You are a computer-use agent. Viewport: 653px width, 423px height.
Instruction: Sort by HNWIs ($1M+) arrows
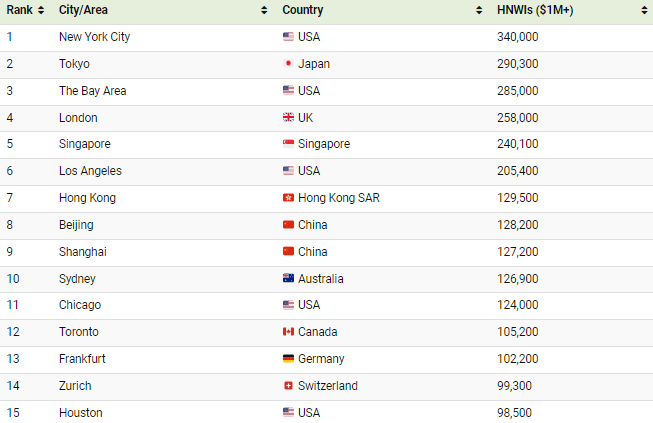[644, 10]
